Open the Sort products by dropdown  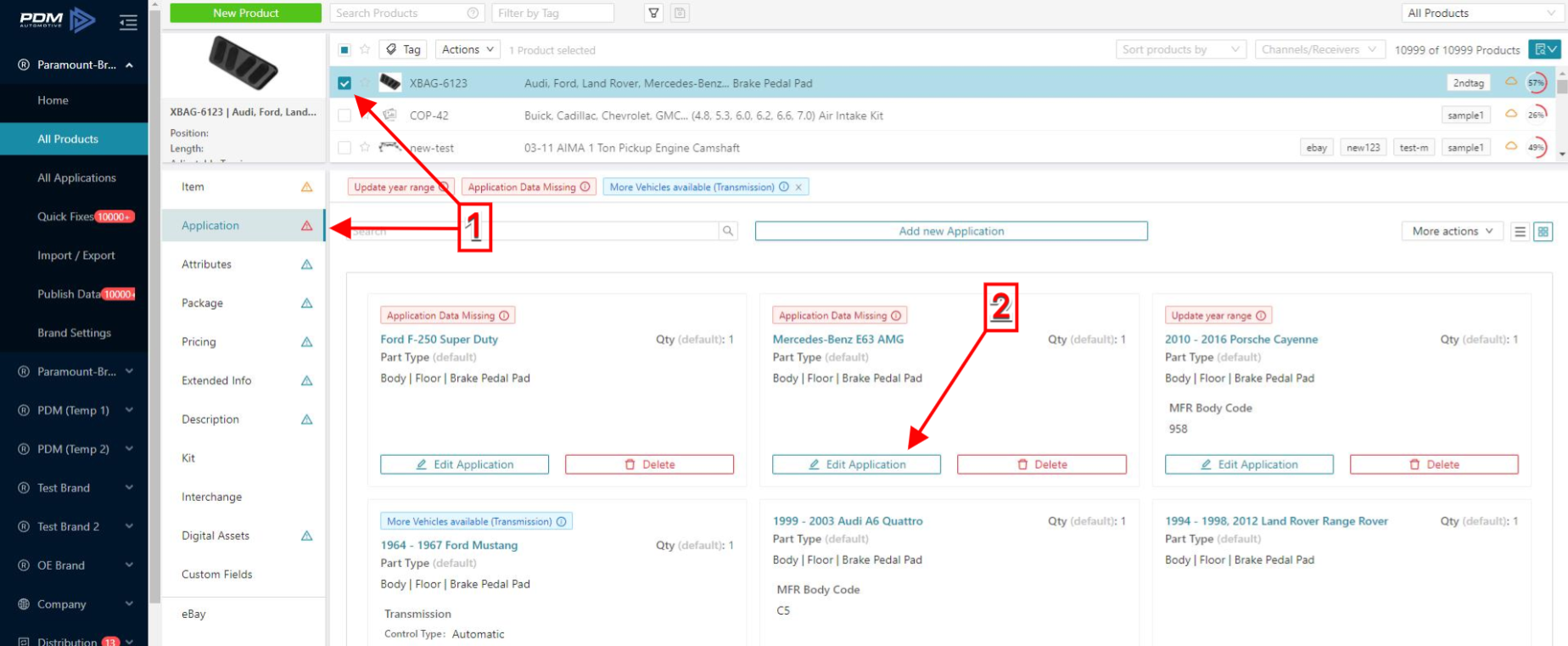pos(1180,49)
